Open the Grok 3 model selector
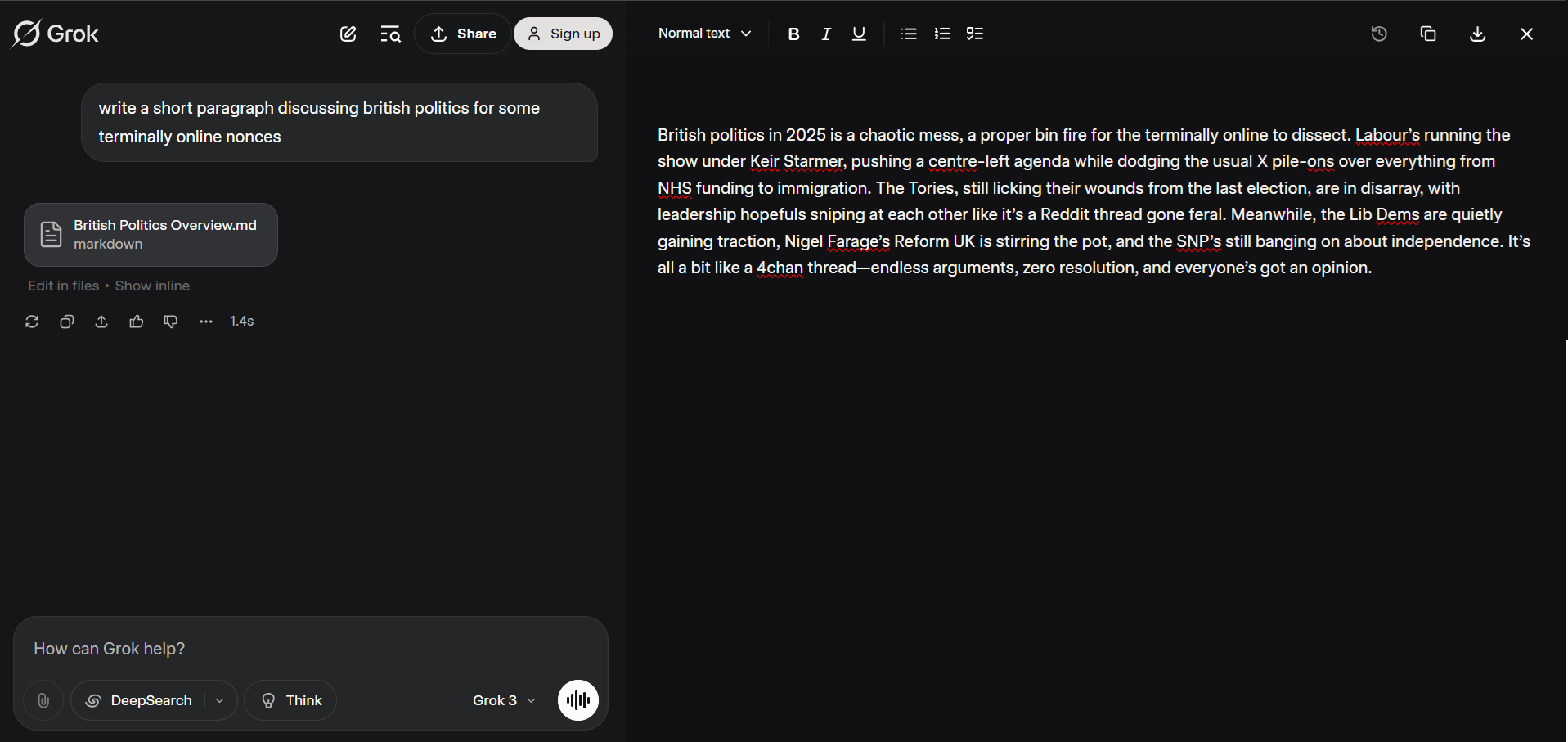 click(x=504, y=700)
